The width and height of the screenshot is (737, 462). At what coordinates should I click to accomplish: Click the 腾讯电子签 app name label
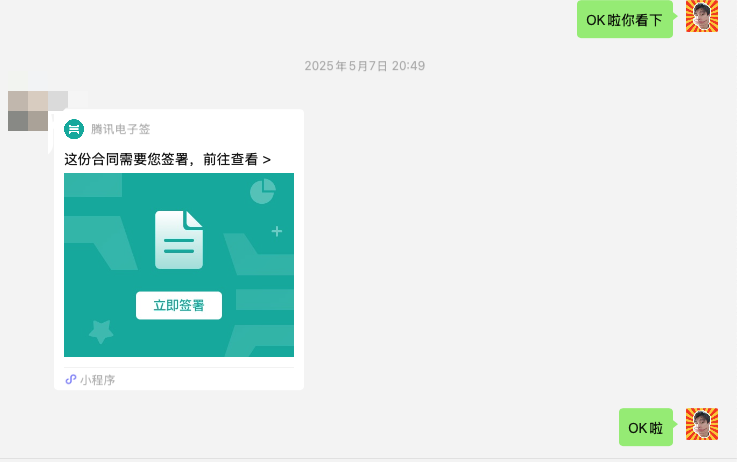pos(120,129)
